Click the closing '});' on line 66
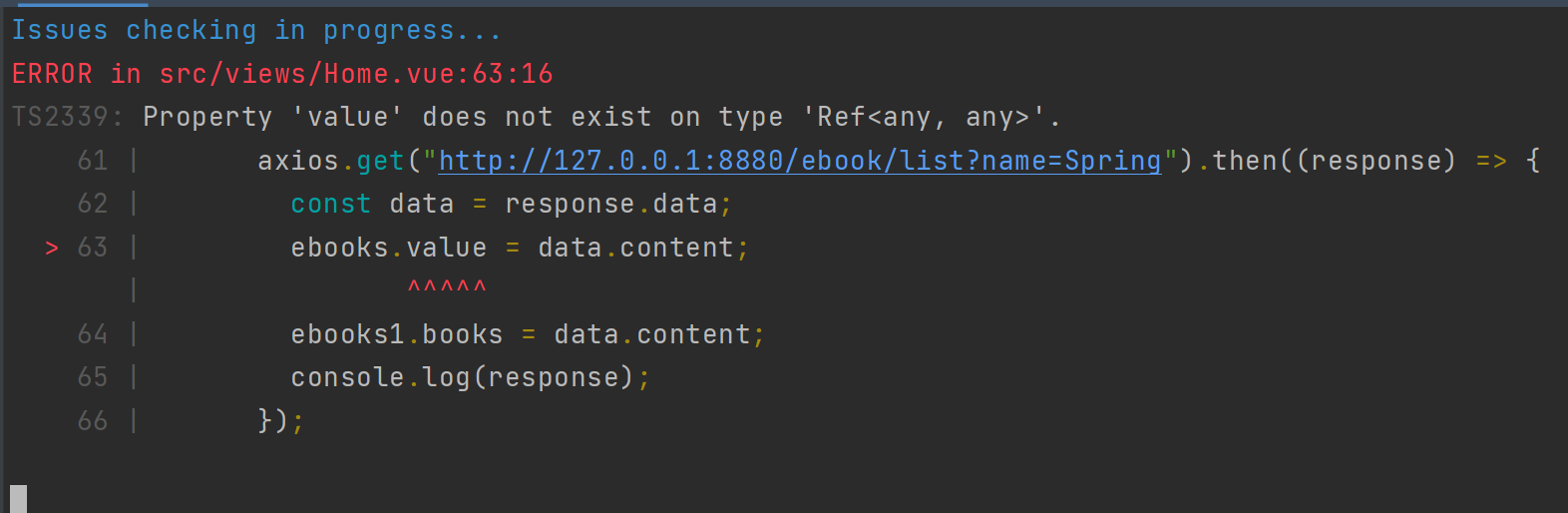 (x=281, y=421)
